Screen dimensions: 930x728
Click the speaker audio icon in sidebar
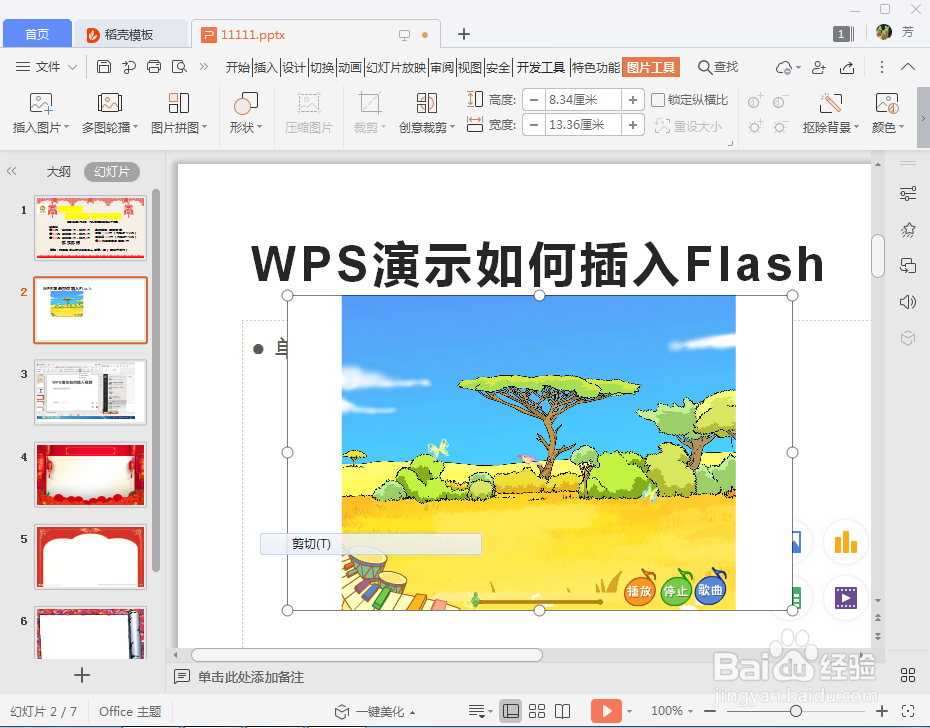908,302
